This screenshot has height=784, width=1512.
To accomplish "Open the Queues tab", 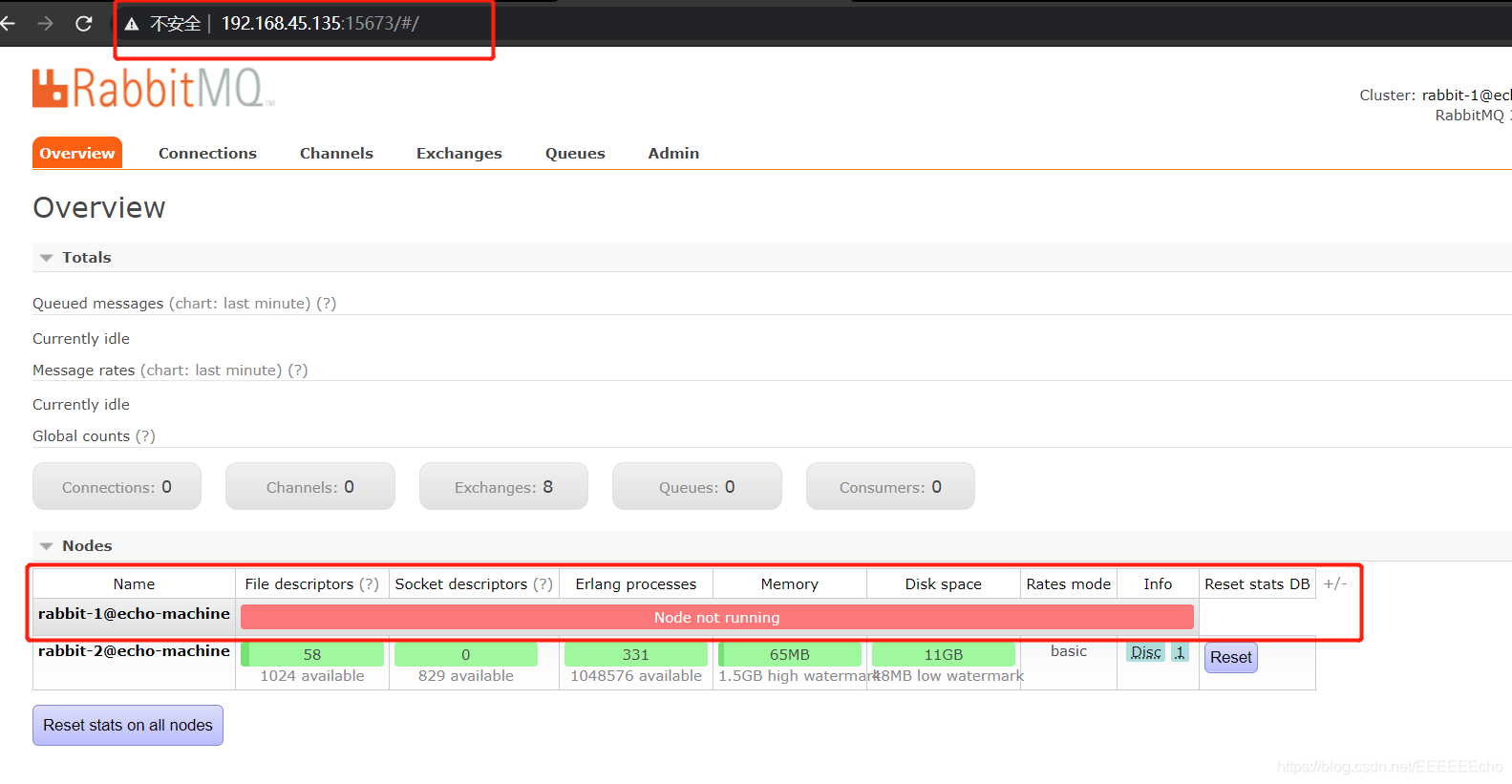I will pyautogui.click(x=575, y=153).
